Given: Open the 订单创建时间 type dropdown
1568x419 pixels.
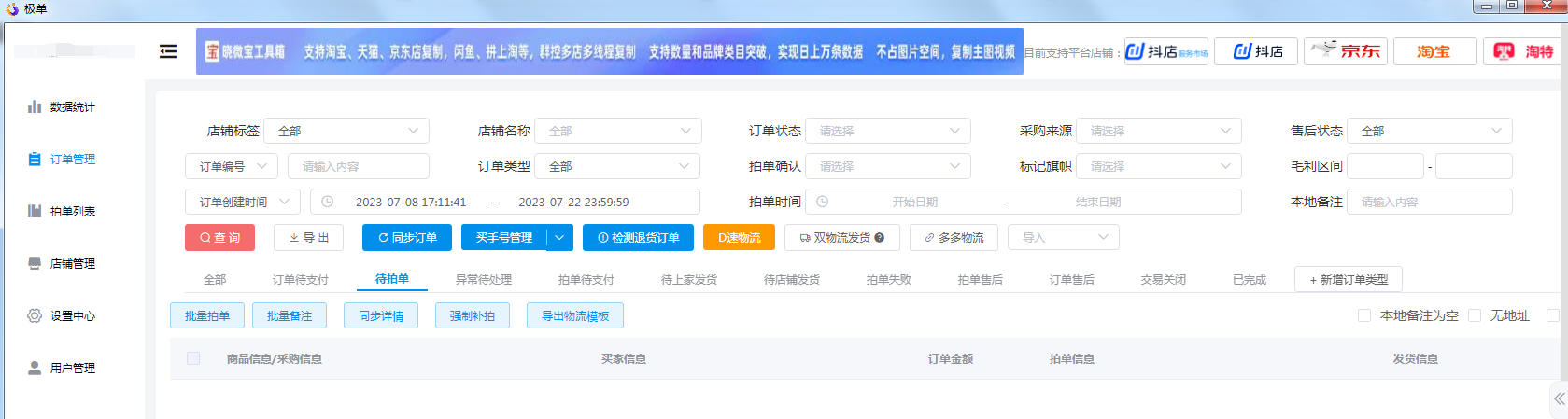Looking at the screenshot, I should click(x=243, y=202).
